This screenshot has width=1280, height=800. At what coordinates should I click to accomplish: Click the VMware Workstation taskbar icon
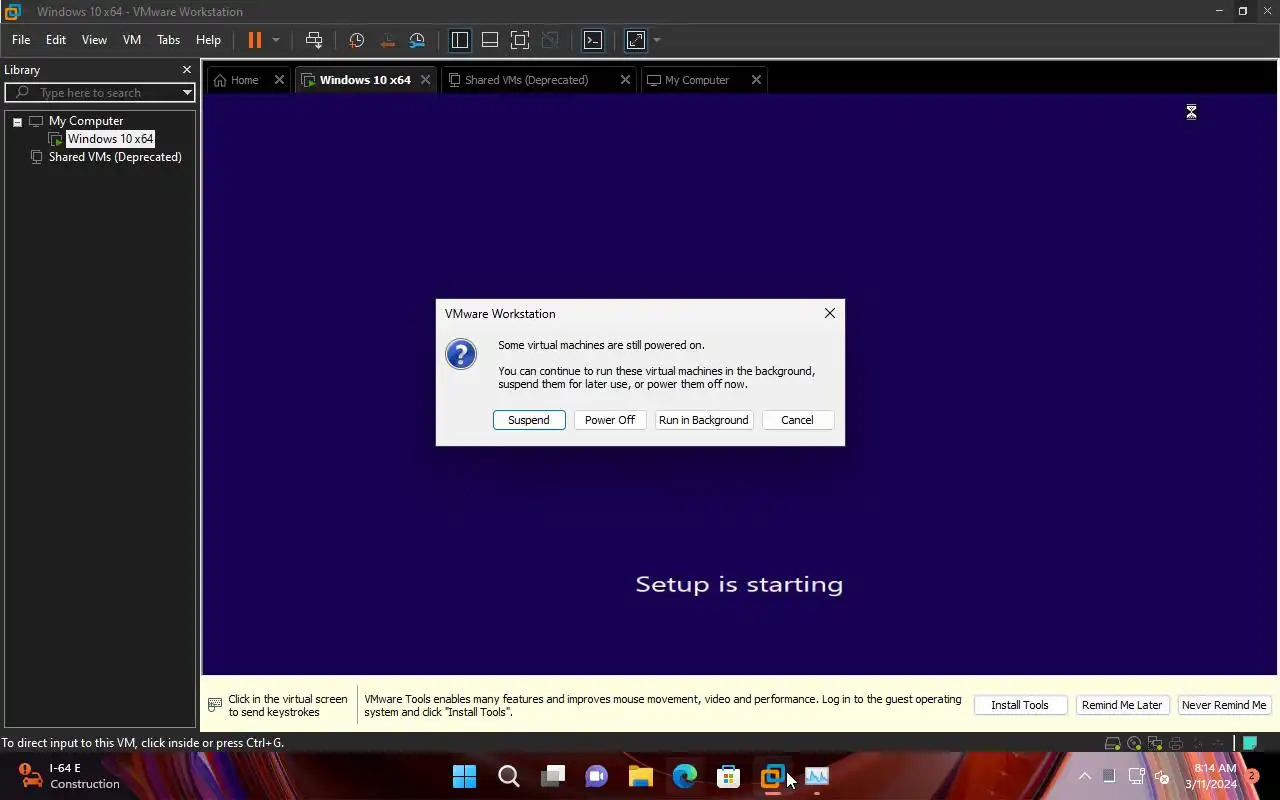(773, 776)
